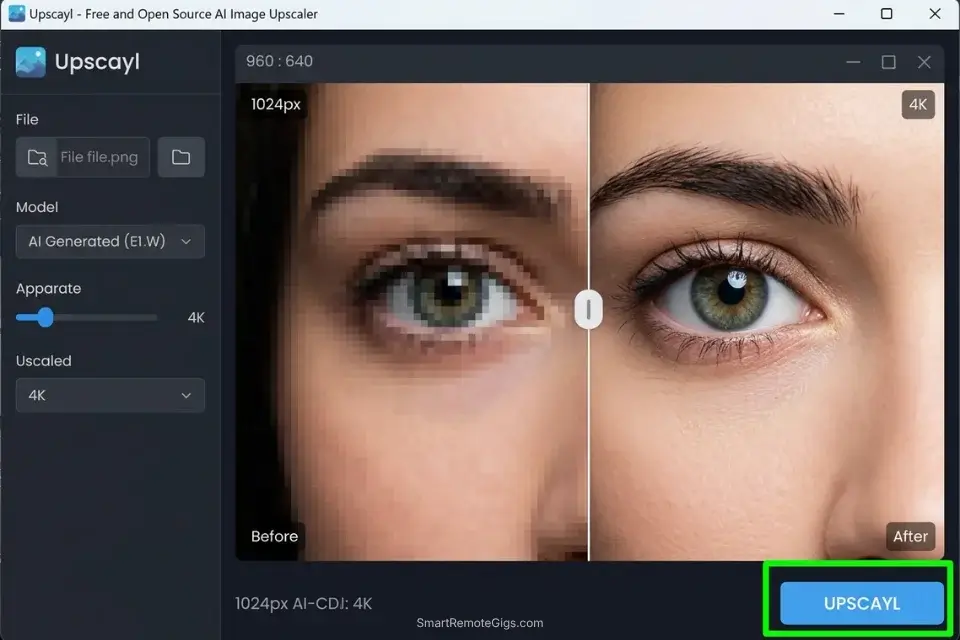
Task: Click the upscaled After image preview
Action: pyautogui.click(x=767, y=322)
